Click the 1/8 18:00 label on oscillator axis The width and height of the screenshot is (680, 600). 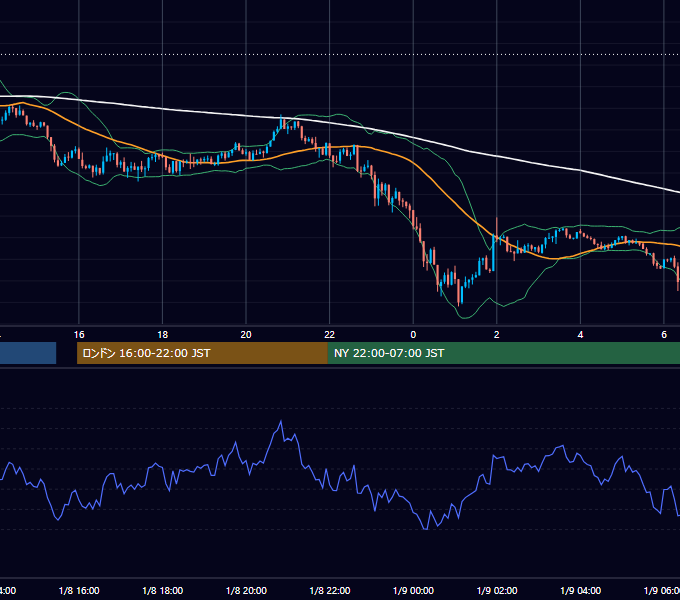click(163, 590)
